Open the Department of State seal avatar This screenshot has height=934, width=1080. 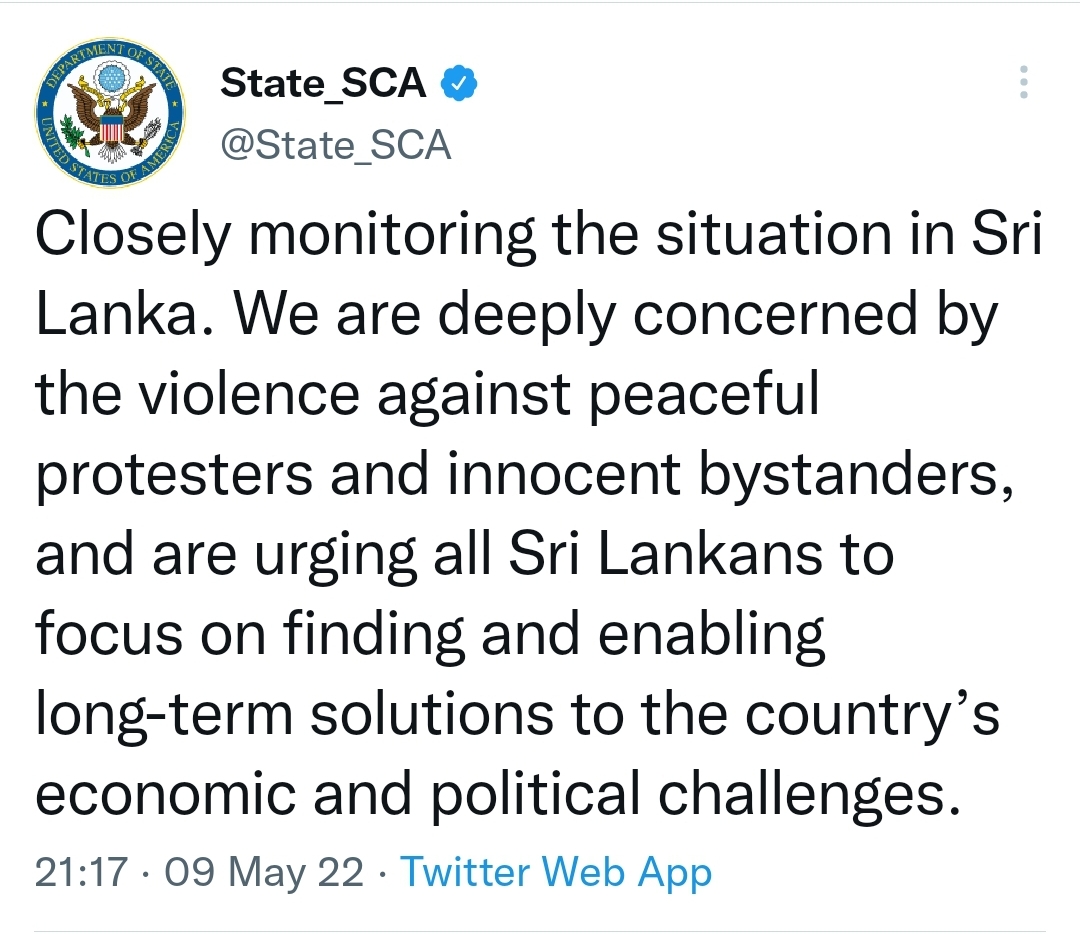click(110, 112)
